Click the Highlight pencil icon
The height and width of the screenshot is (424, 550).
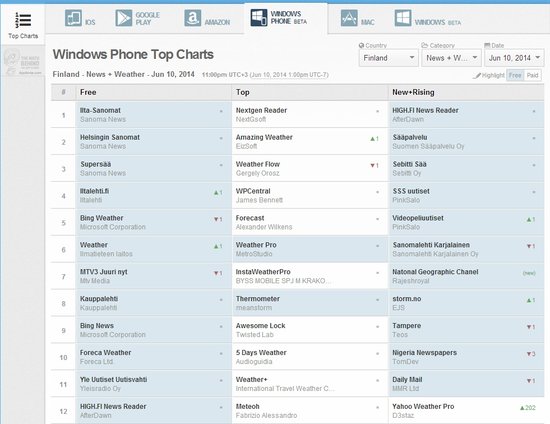476,75
